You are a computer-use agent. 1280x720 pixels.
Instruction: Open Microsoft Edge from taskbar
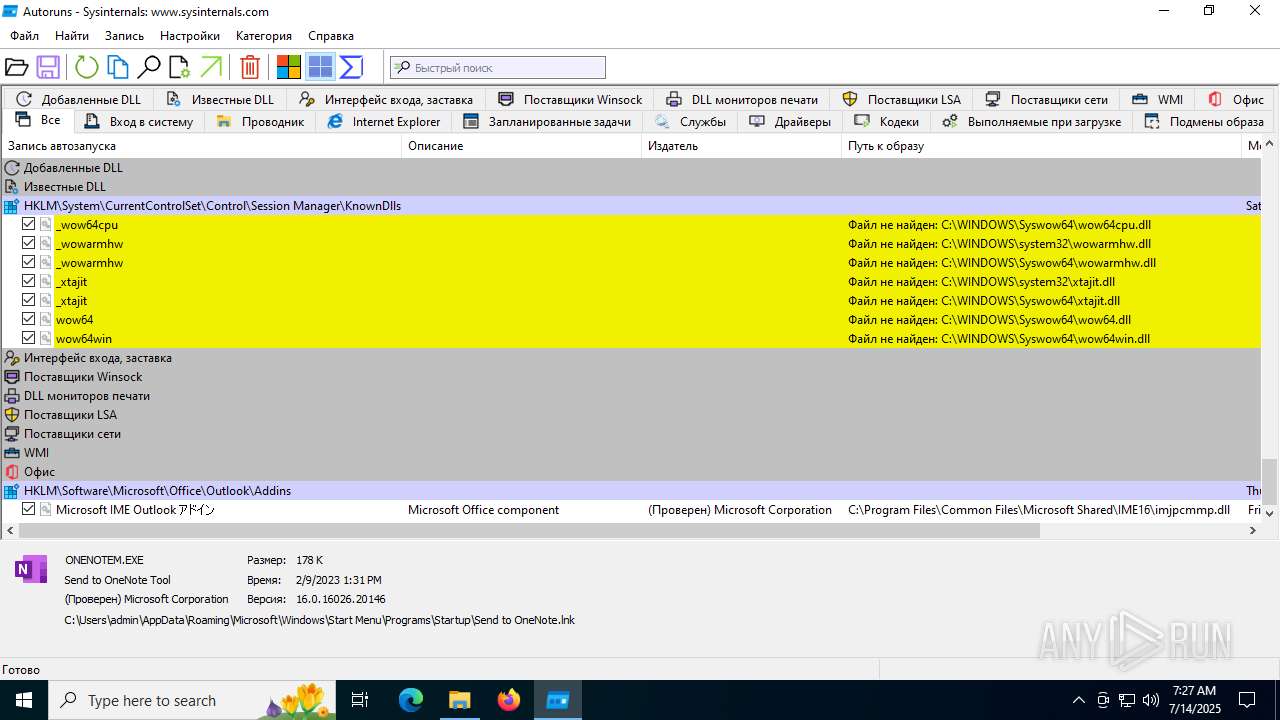[x=411, y=700]
